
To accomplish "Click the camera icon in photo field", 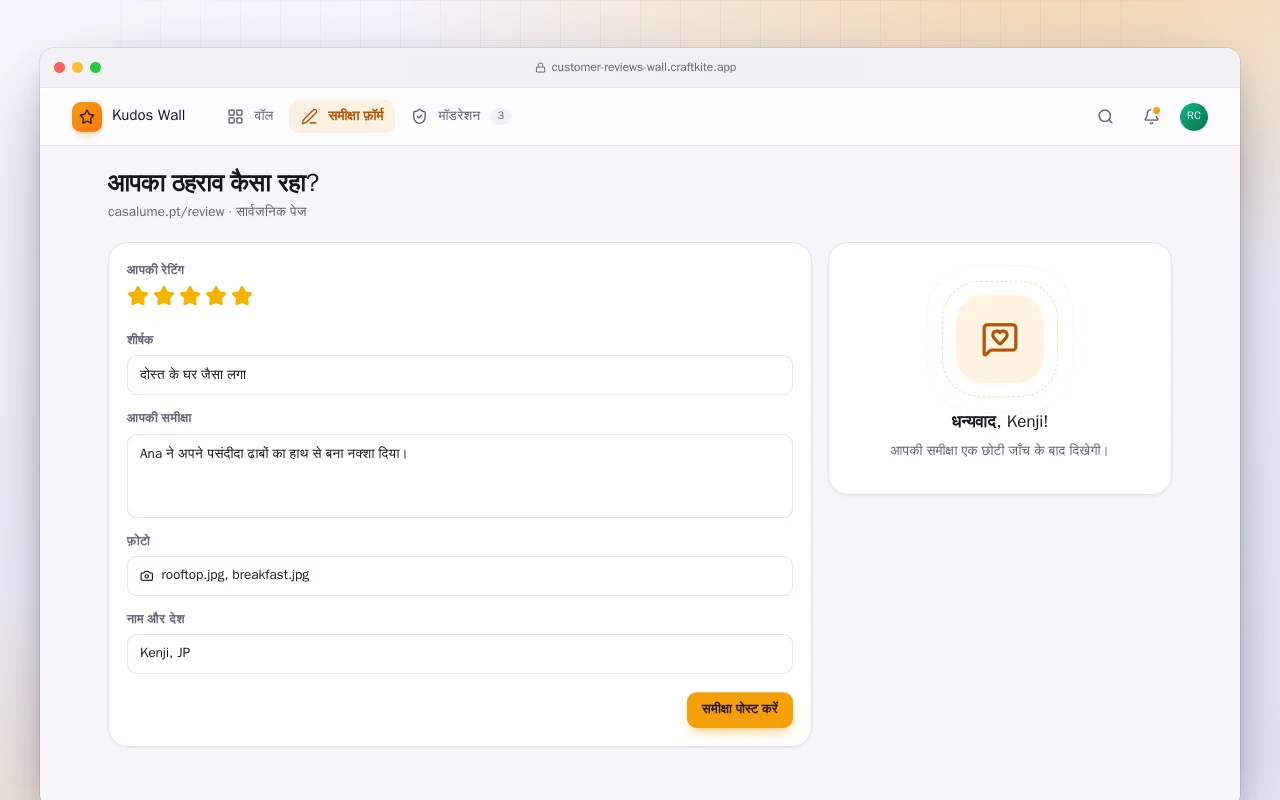I will 147,576.
